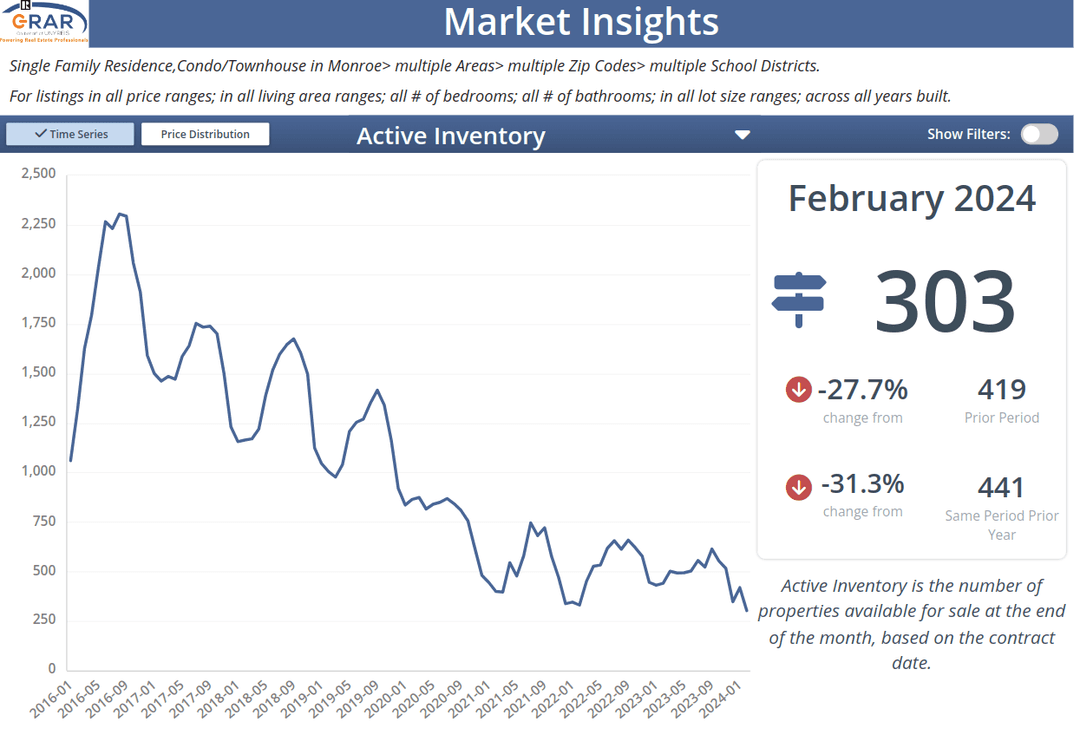The width and height of the screenshot is (1080, 730).
Task: Click the checkmark on the Time Series tab
Action: coord(40,134)
